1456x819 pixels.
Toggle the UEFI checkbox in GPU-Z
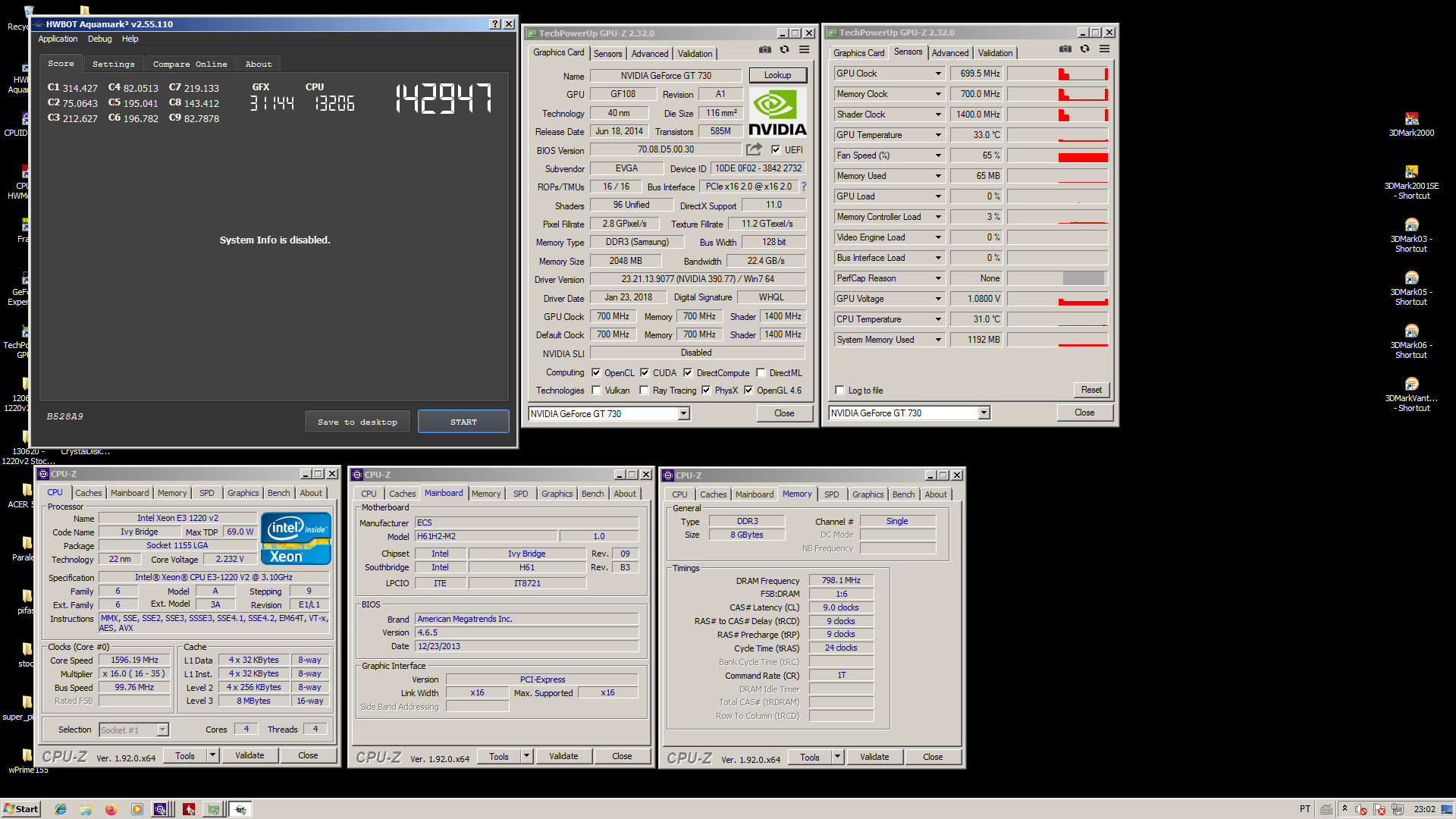pyautogui.click(x=776, y=149)
